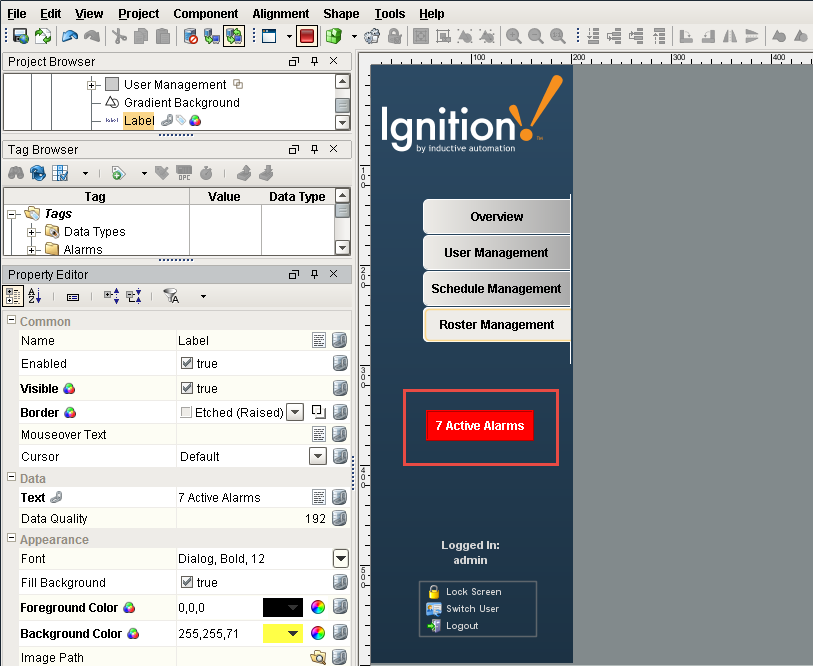This screenshot has height=666, width=813.
Task: Click the yellow Background Color swatch
Action: pyautogui.click(x=282, y=633)
